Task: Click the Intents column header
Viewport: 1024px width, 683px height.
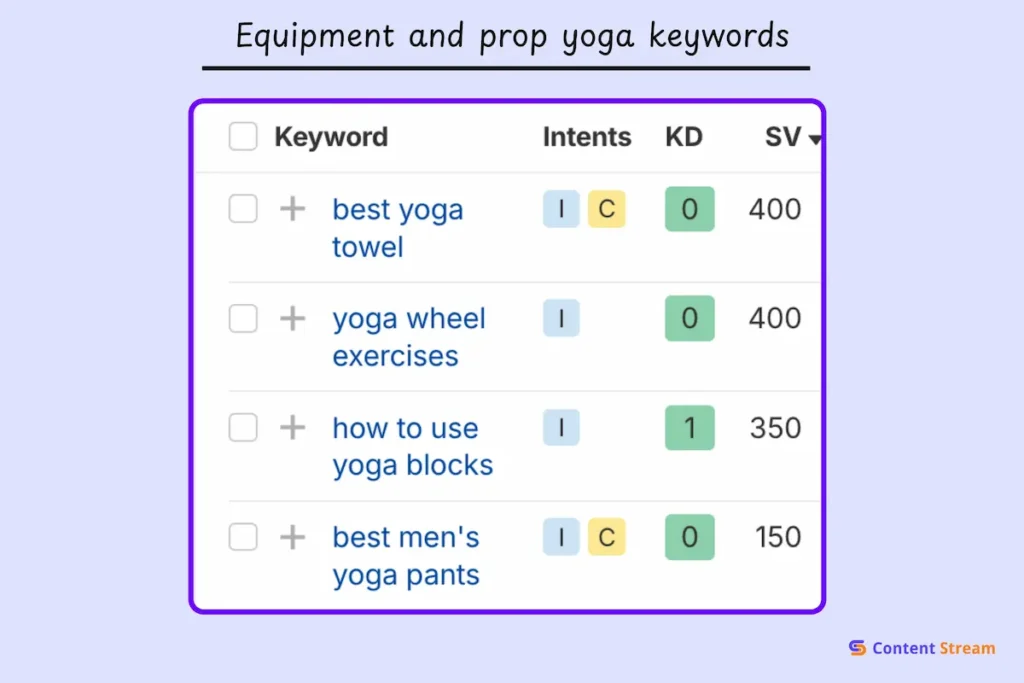Action: coord(587,137)
